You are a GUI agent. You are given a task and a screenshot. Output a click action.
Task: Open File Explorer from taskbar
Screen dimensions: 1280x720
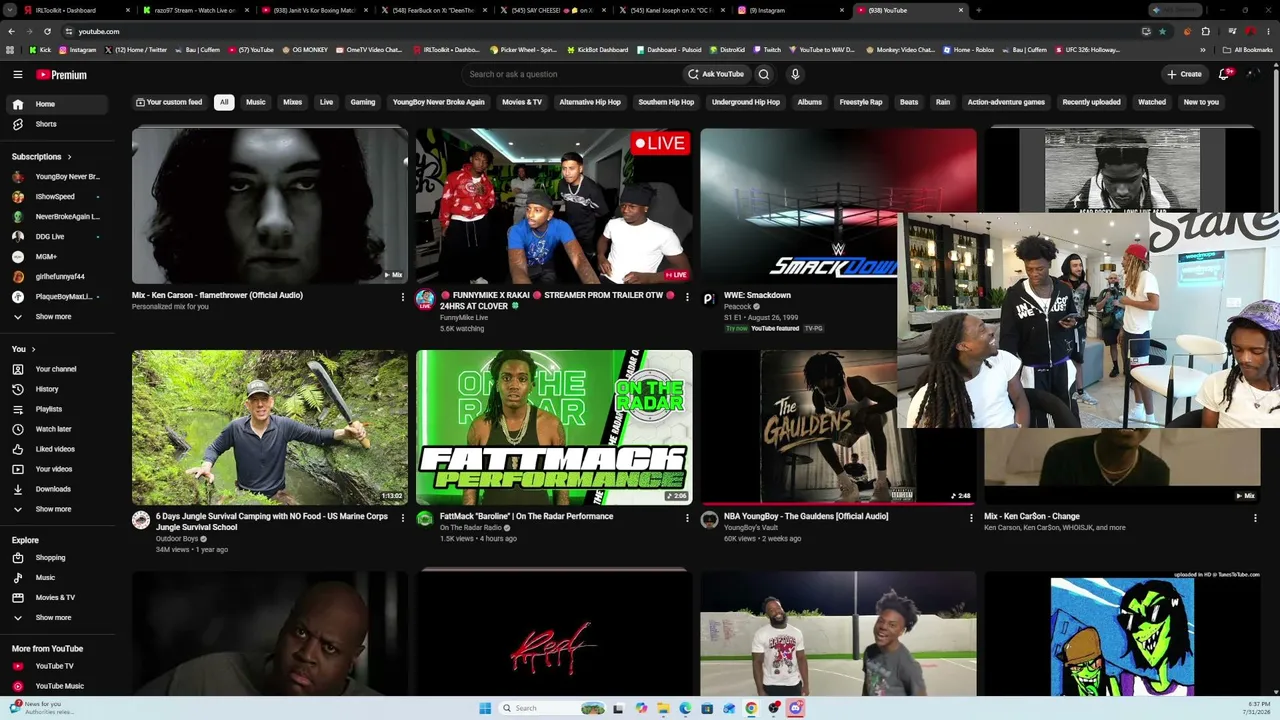point(663,708)
